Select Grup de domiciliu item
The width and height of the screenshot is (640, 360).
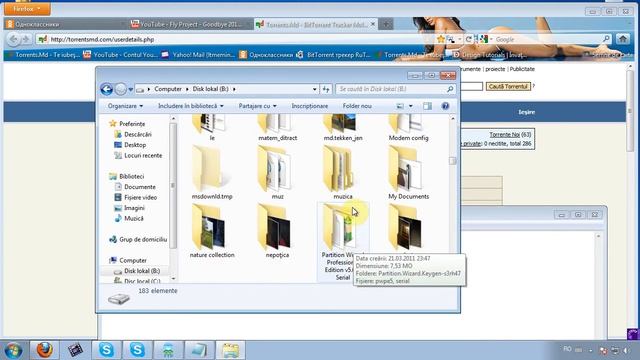click(138, 240)
